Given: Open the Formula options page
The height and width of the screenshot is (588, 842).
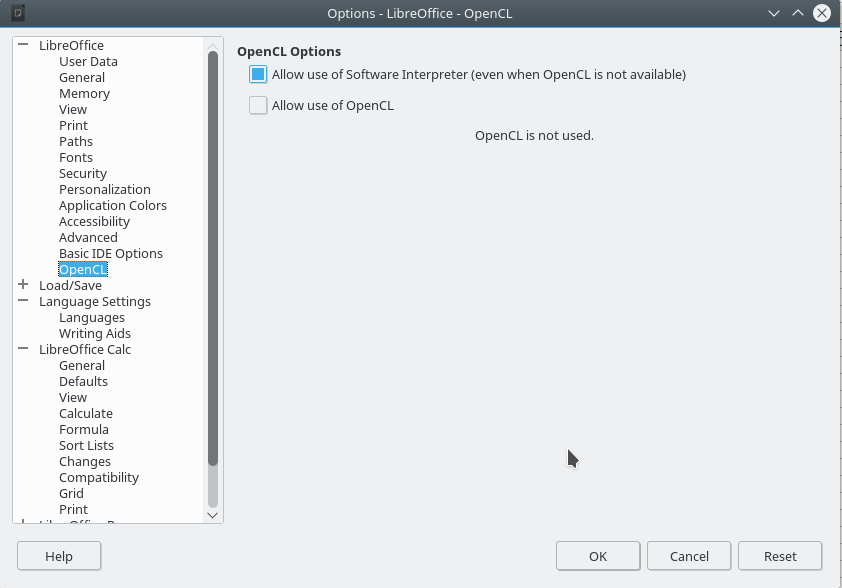Looking at the screenshot, I should tap(84, 430).
